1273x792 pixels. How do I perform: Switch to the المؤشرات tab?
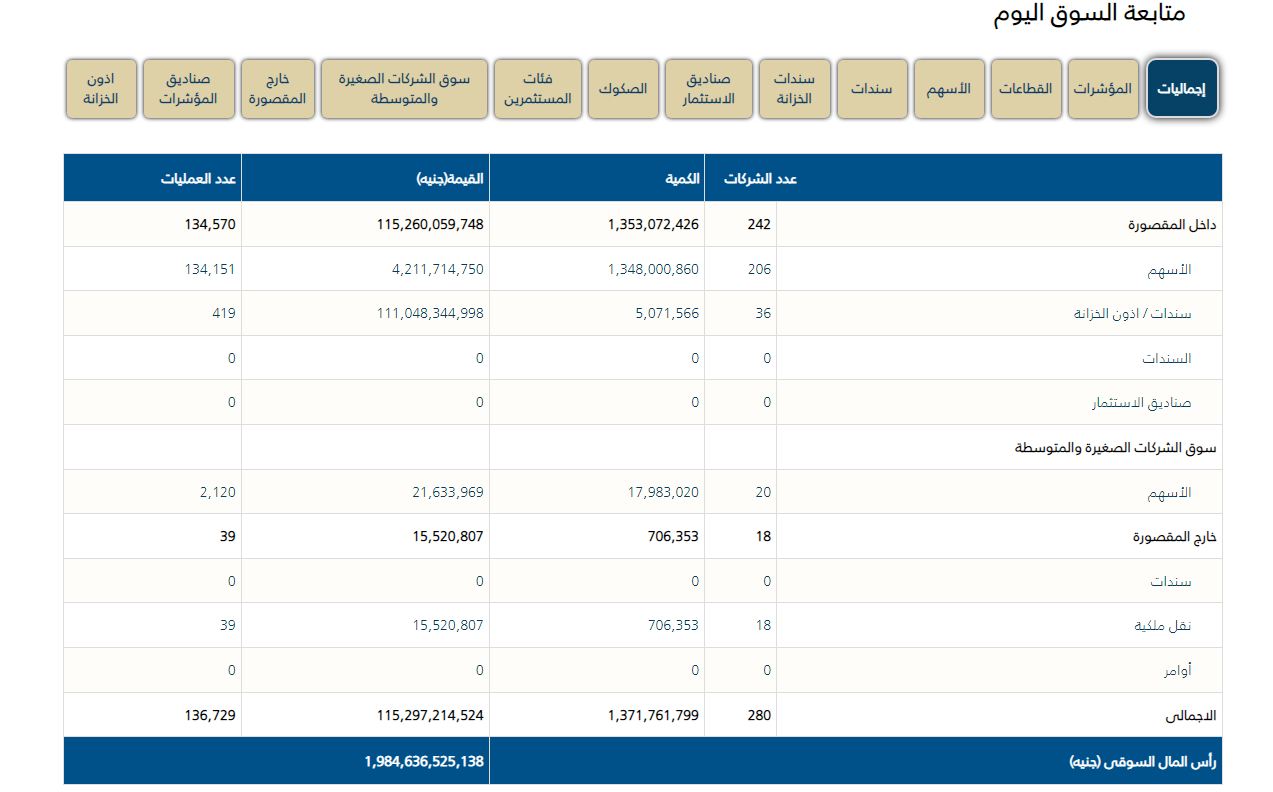coord(1102,89)
